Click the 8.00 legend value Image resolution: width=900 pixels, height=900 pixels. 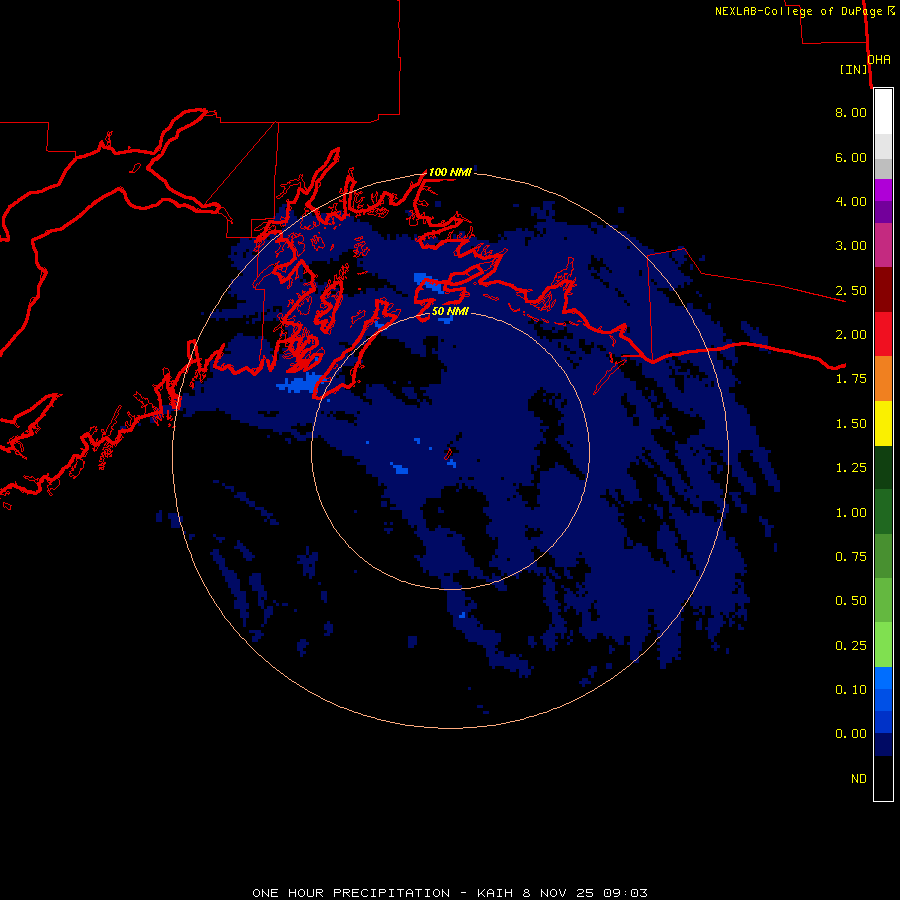coord(851,112)
